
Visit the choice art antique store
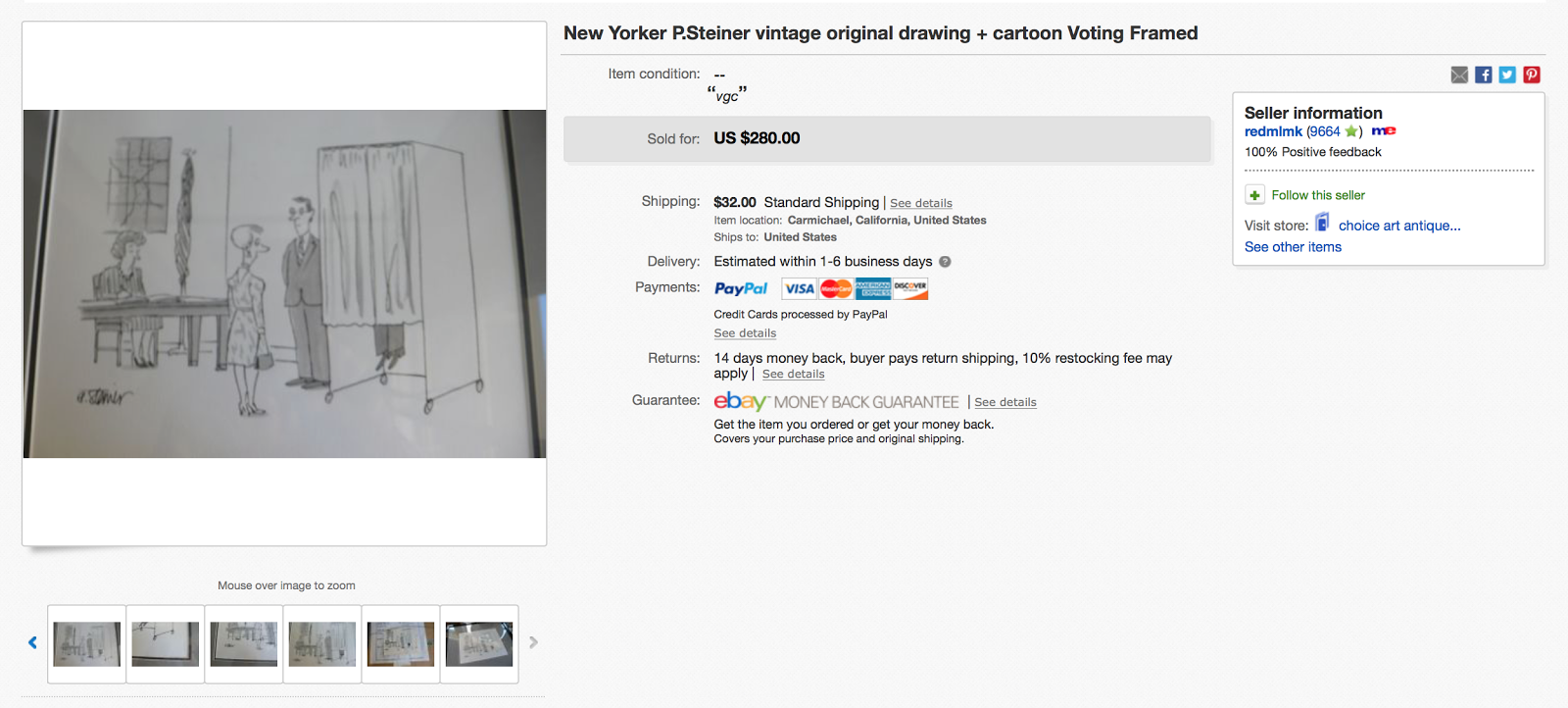click(x=1399, y=226)
